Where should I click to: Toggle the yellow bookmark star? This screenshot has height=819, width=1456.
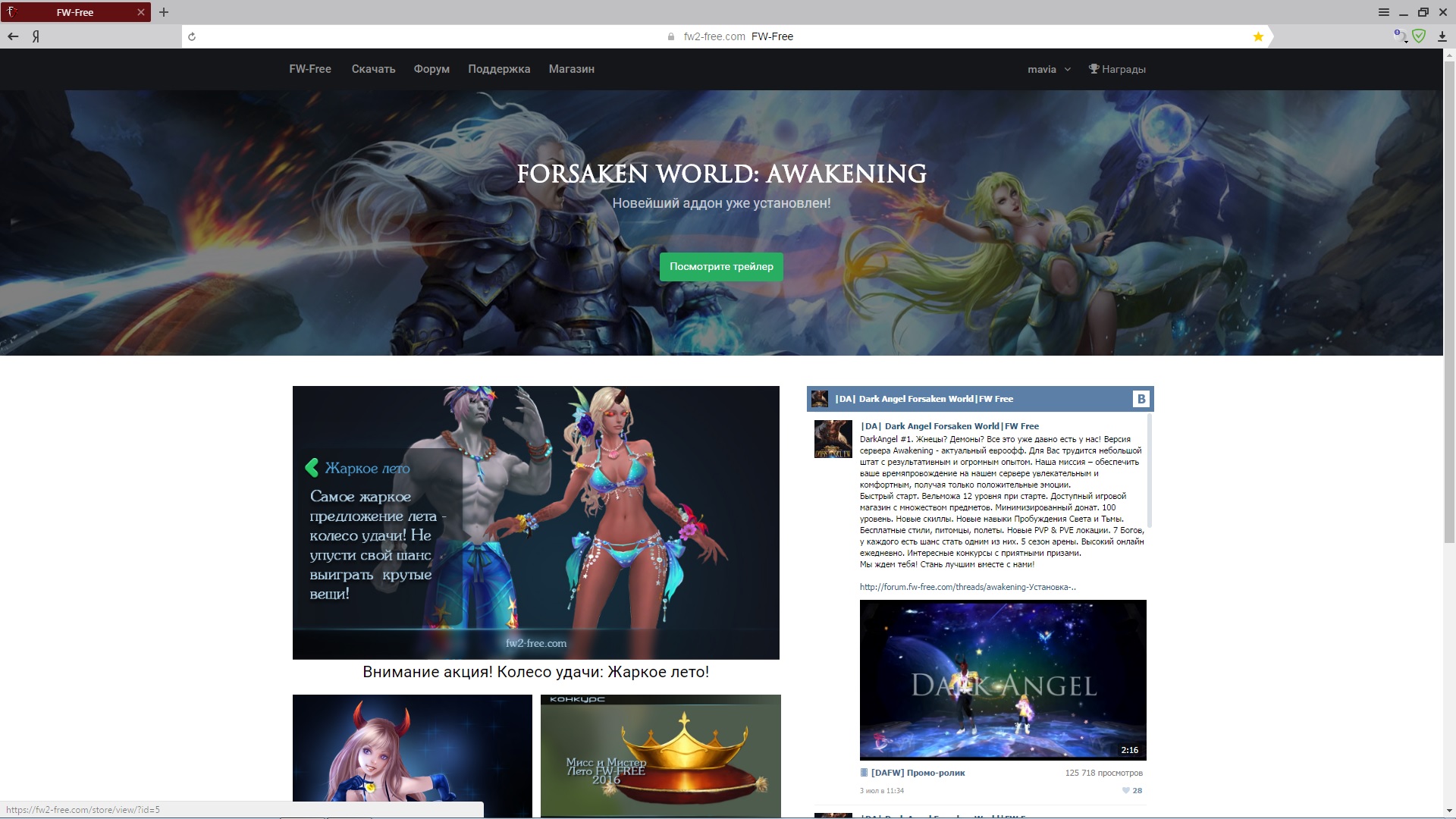[1258, 36]
